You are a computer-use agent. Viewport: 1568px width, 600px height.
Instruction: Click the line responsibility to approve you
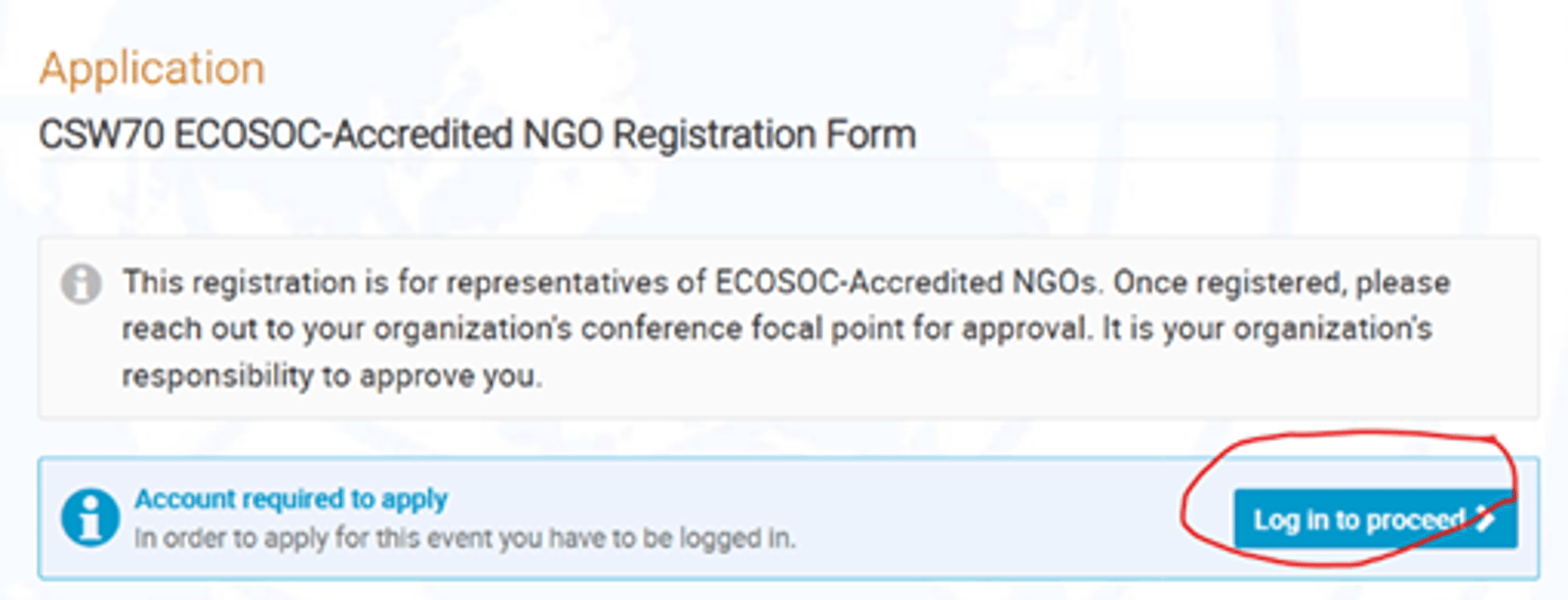(x=331, y=375)
